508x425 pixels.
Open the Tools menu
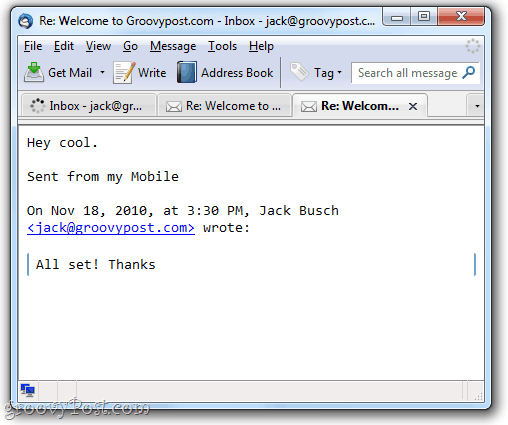click(x=222, y=46)
